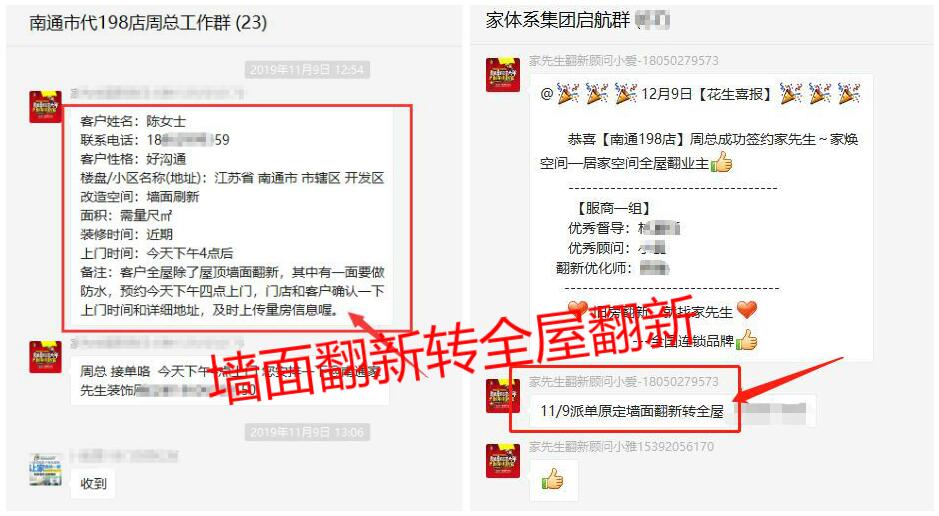Select the 客户姓名：陈女士 message bubble

point(232,215)
